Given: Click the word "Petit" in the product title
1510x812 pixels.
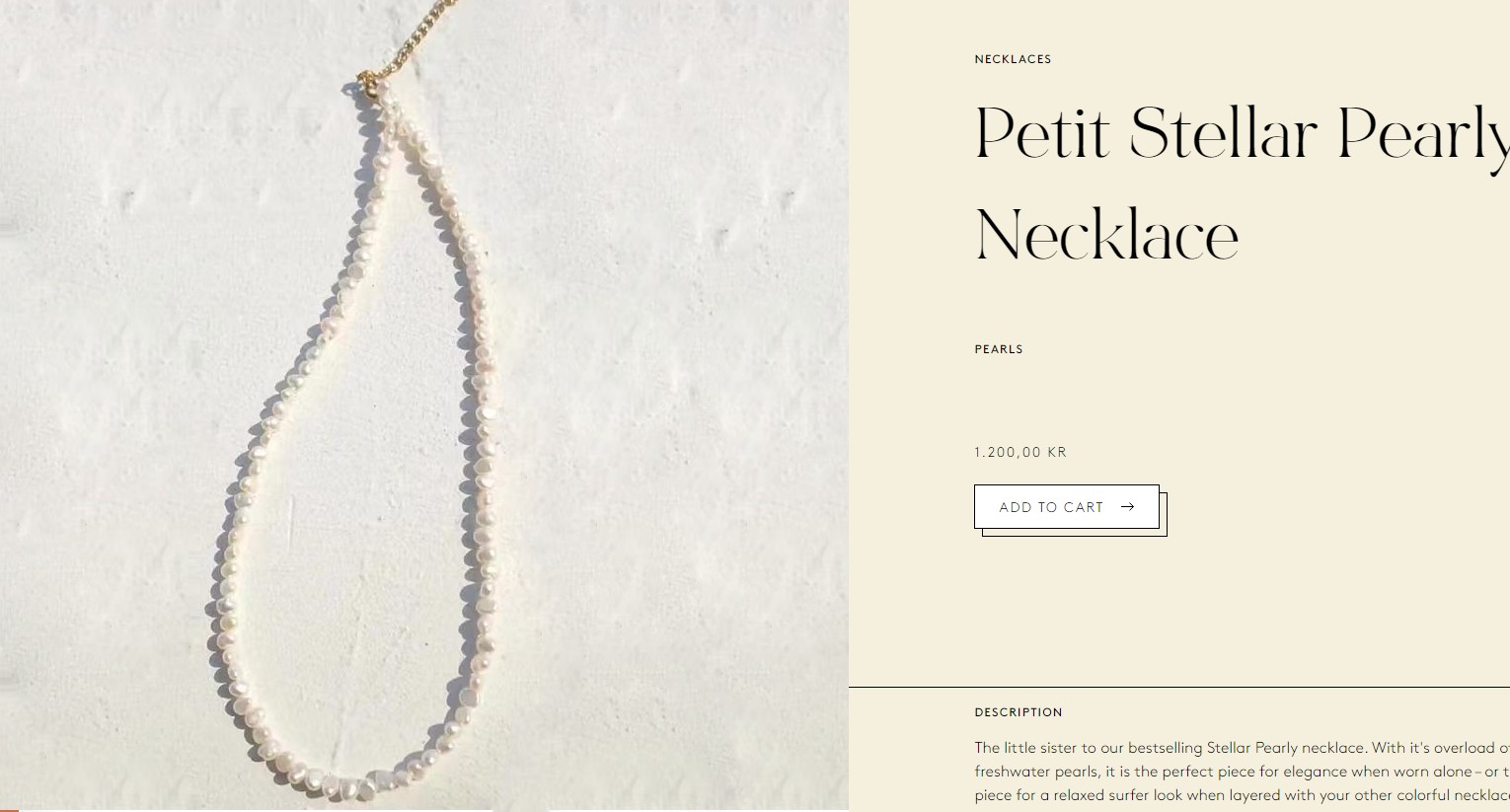Looking at the screenshot, I should tap(1041, 133).
